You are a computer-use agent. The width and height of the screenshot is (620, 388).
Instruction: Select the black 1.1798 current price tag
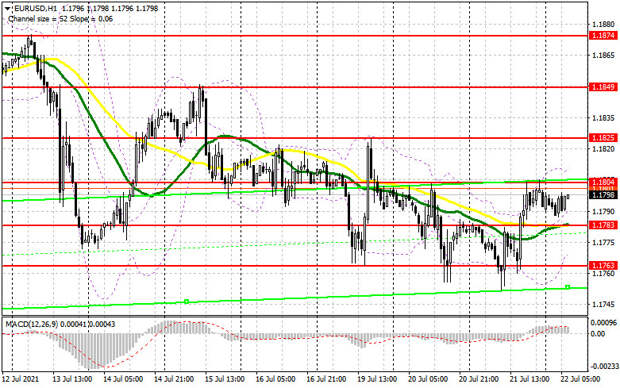603,195
